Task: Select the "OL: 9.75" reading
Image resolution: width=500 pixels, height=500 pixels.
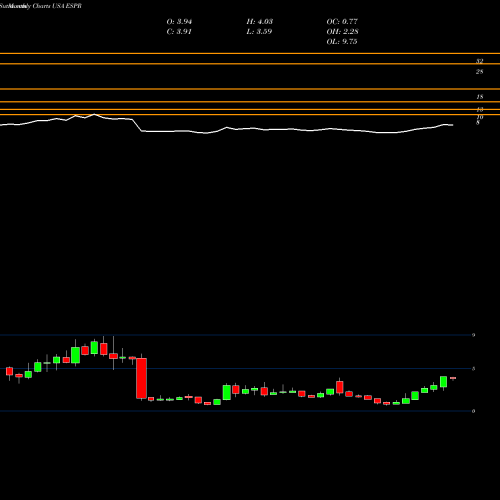Action: click(342, 42)
